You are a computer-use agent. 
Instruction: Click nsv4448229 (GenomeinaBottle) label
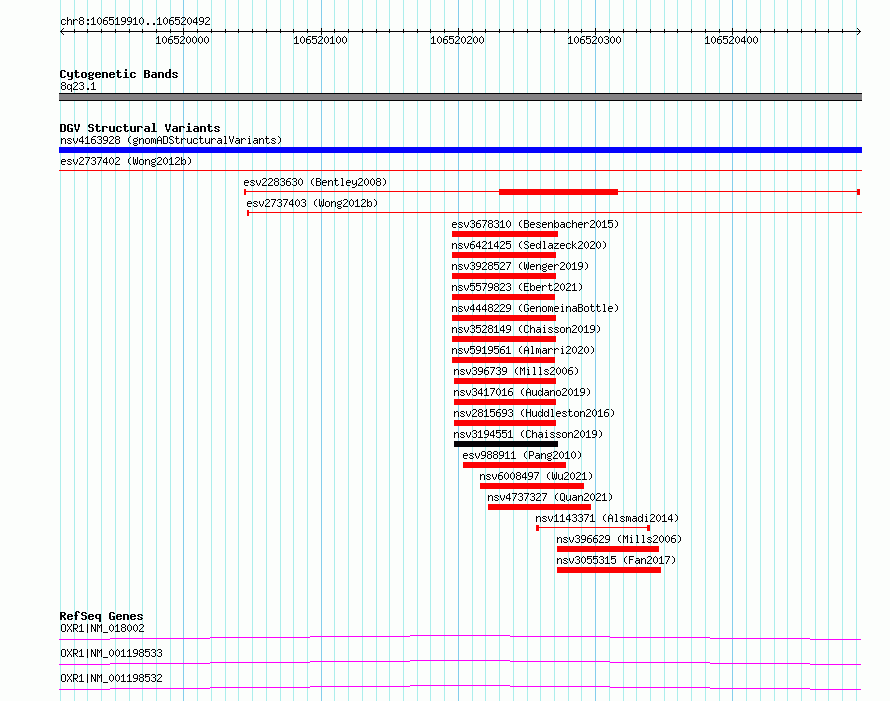tap(535, 308)
